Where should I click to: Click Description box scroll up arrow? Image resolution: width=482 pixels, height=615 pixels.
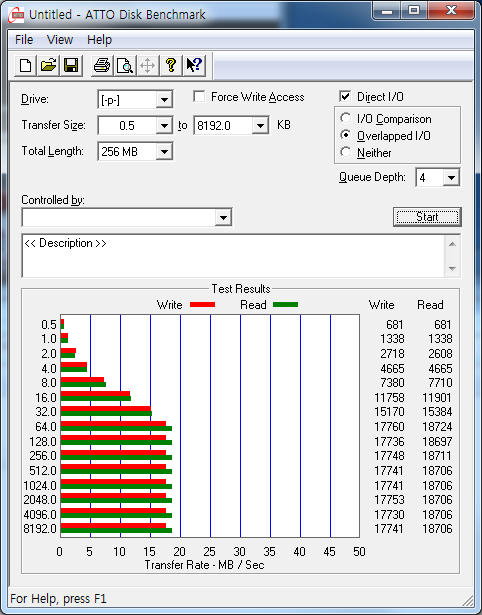pyautogui.click(x=452, y=244)
